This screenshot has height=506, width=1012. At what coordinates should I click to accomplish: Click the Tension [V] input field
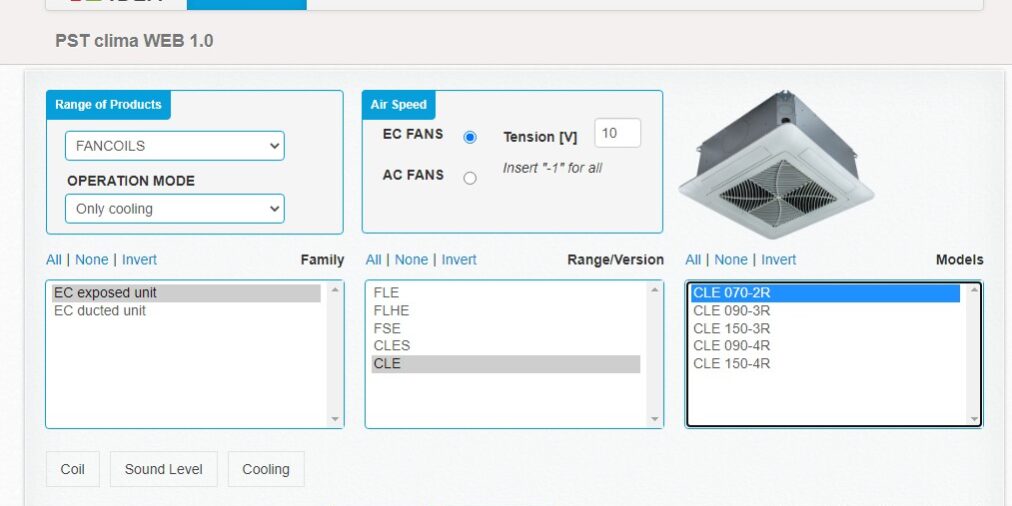[617, 133]
